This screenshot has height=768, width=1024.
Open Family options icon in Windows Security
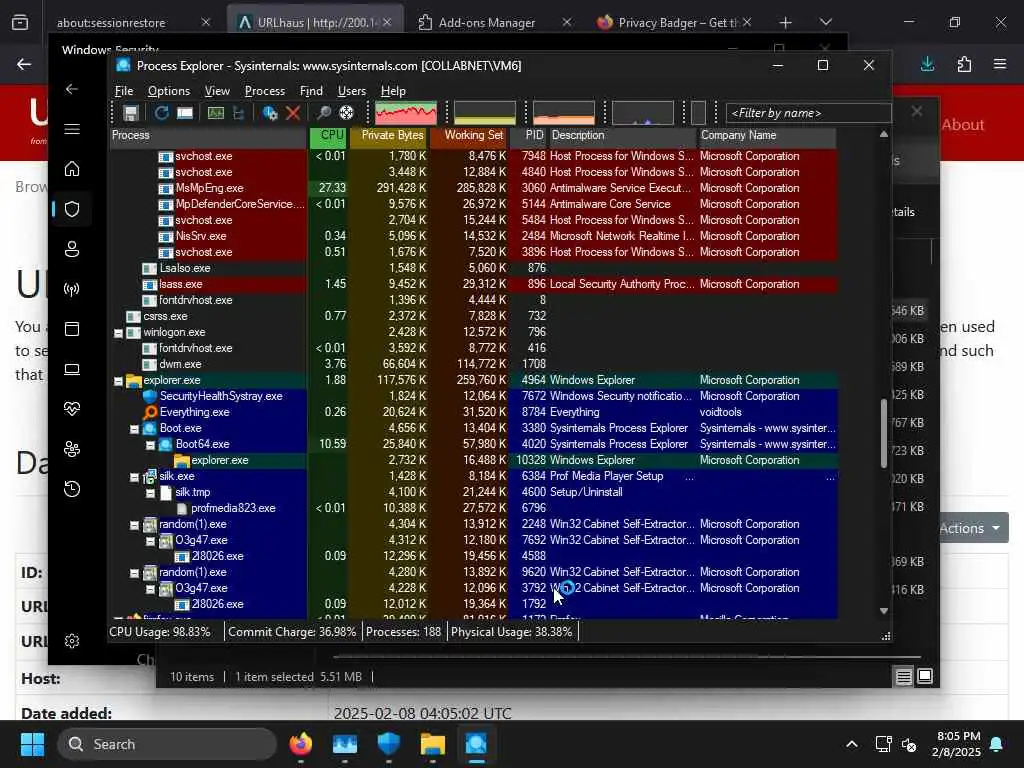click(72, 449)
